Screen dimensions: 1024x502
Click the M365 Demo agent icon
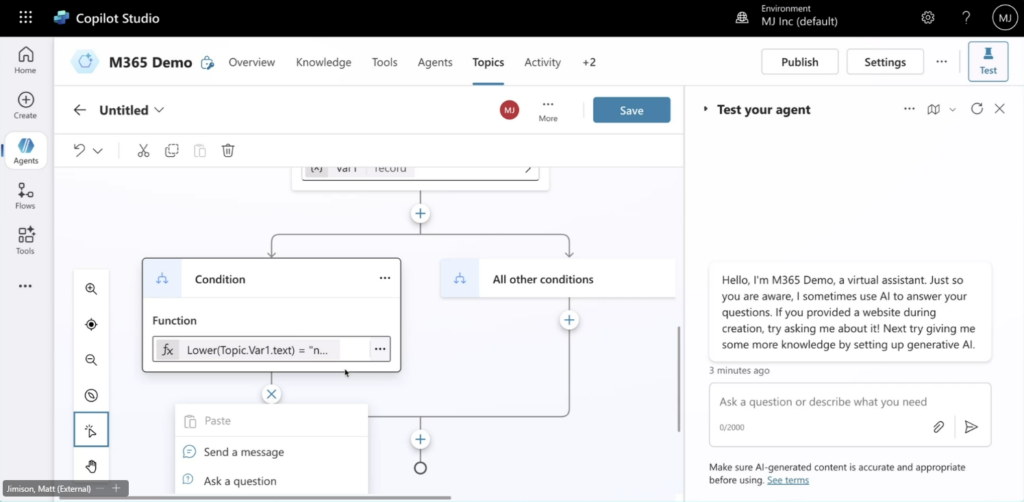(85, 62)
